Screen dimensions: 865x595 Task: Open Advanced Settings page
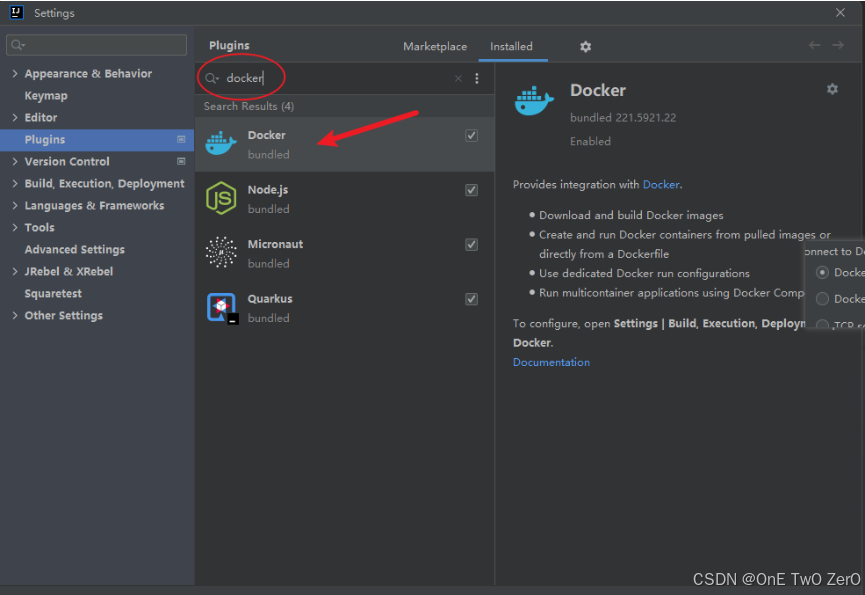coord(74,250)
